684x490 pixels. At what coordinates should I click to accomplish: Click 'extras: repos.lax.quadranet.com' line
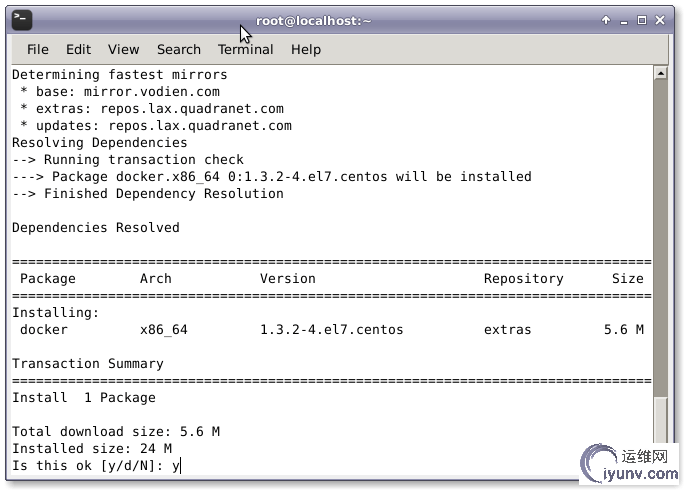pos(152,109)
